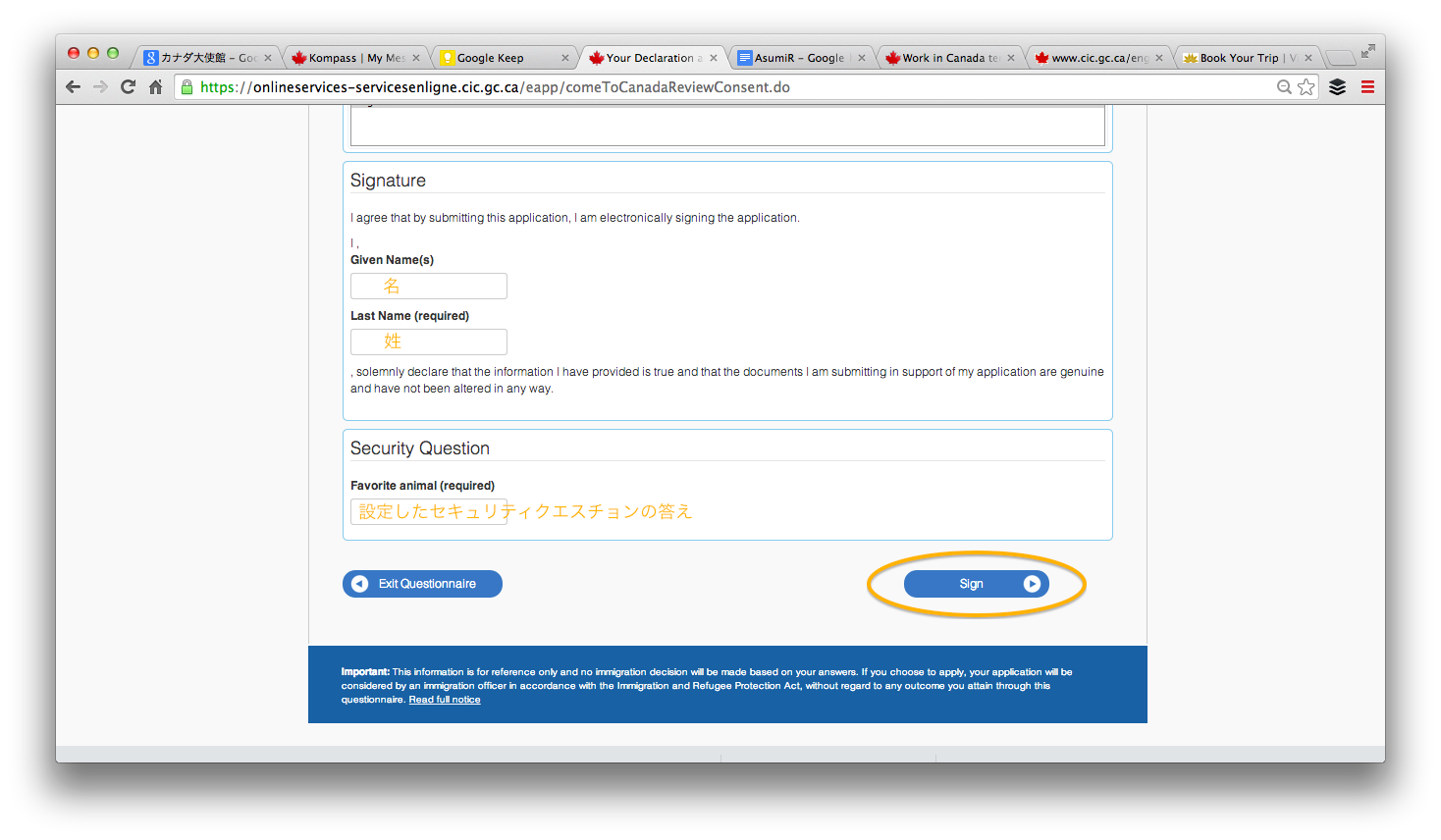Go to the browser home page
This screenshot has width=1441, height=840.
pos(155,87)
